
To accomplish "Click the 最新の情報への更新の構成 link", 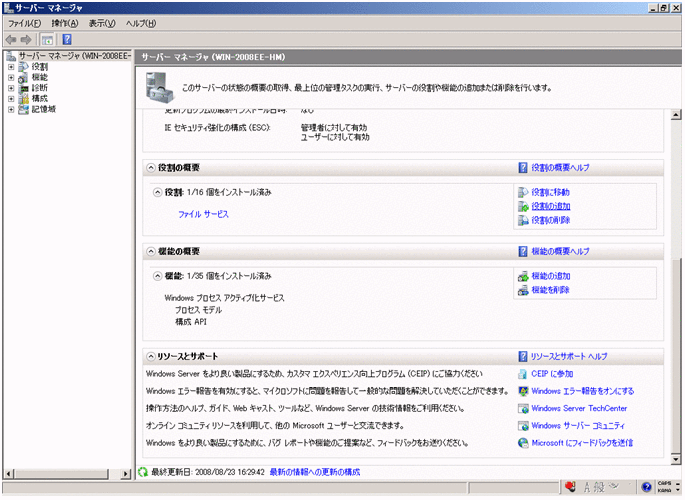I will click(315, 472).
